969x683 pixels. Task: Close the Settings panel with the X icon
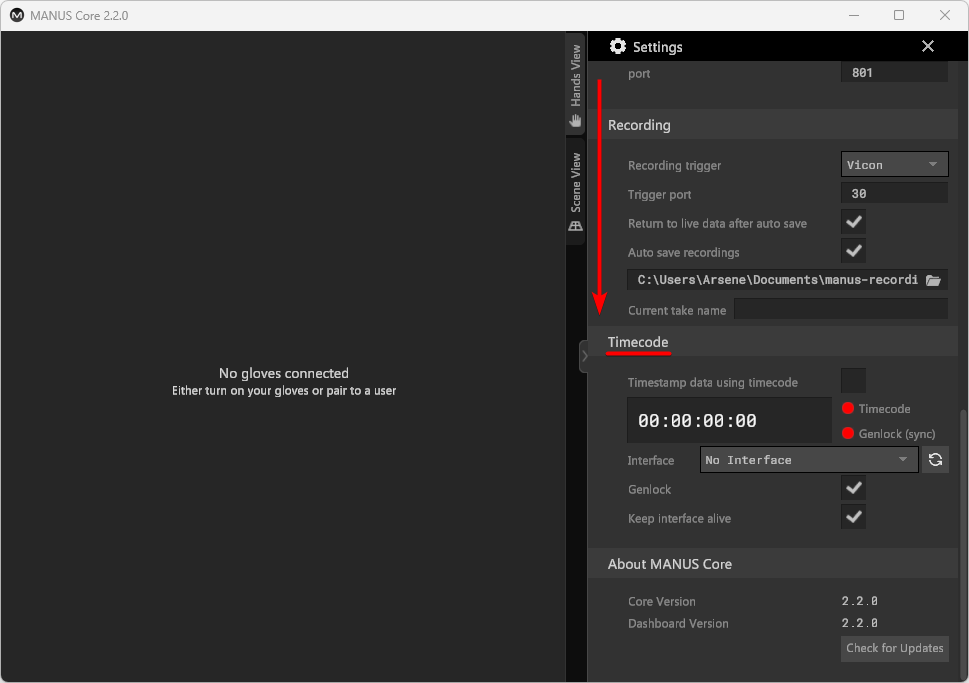pos(927,46)
